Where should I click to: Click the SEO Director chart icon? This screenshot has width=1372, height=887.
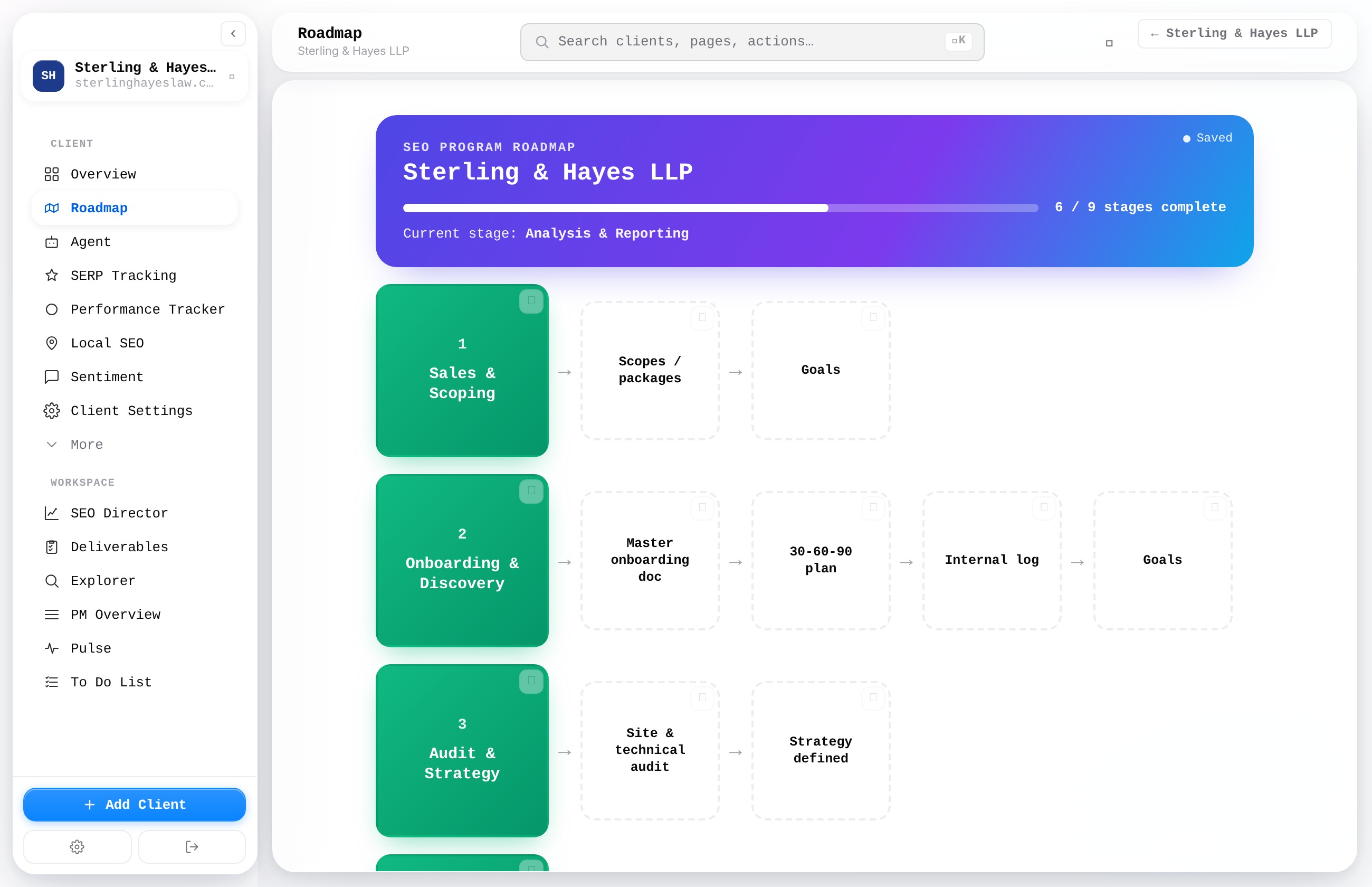pyautogui.click(x=52, y=513)
